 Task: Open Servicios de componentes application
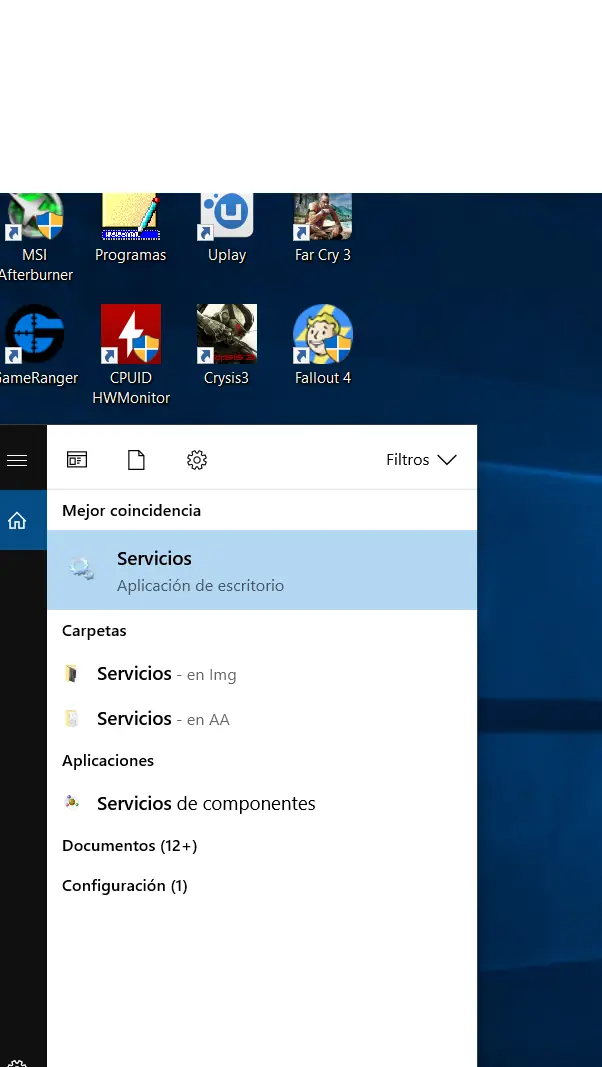click(x=262, y=803)
